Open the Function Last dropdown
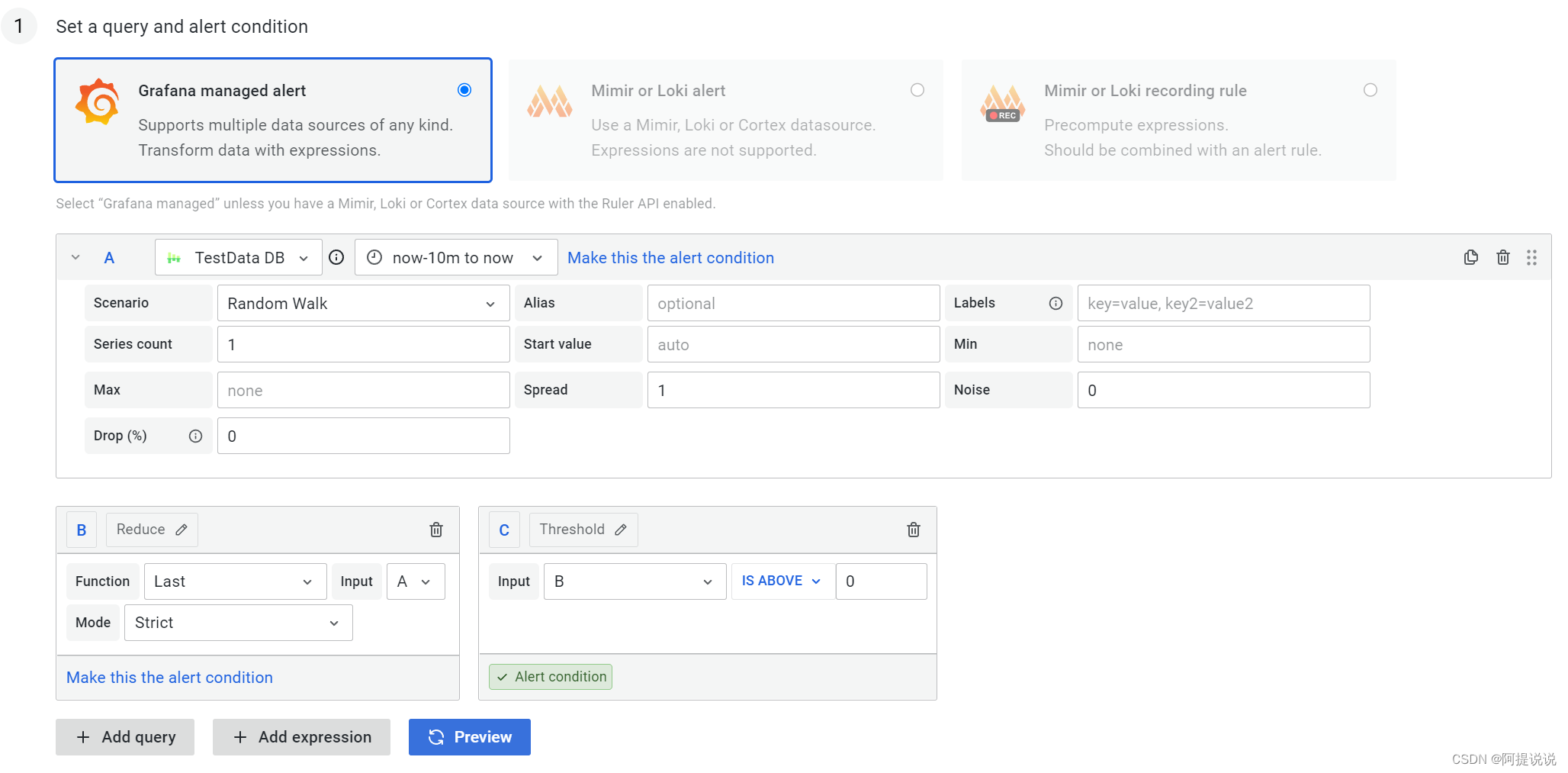This screenshot has width=1568, height=773. [235, 581]
